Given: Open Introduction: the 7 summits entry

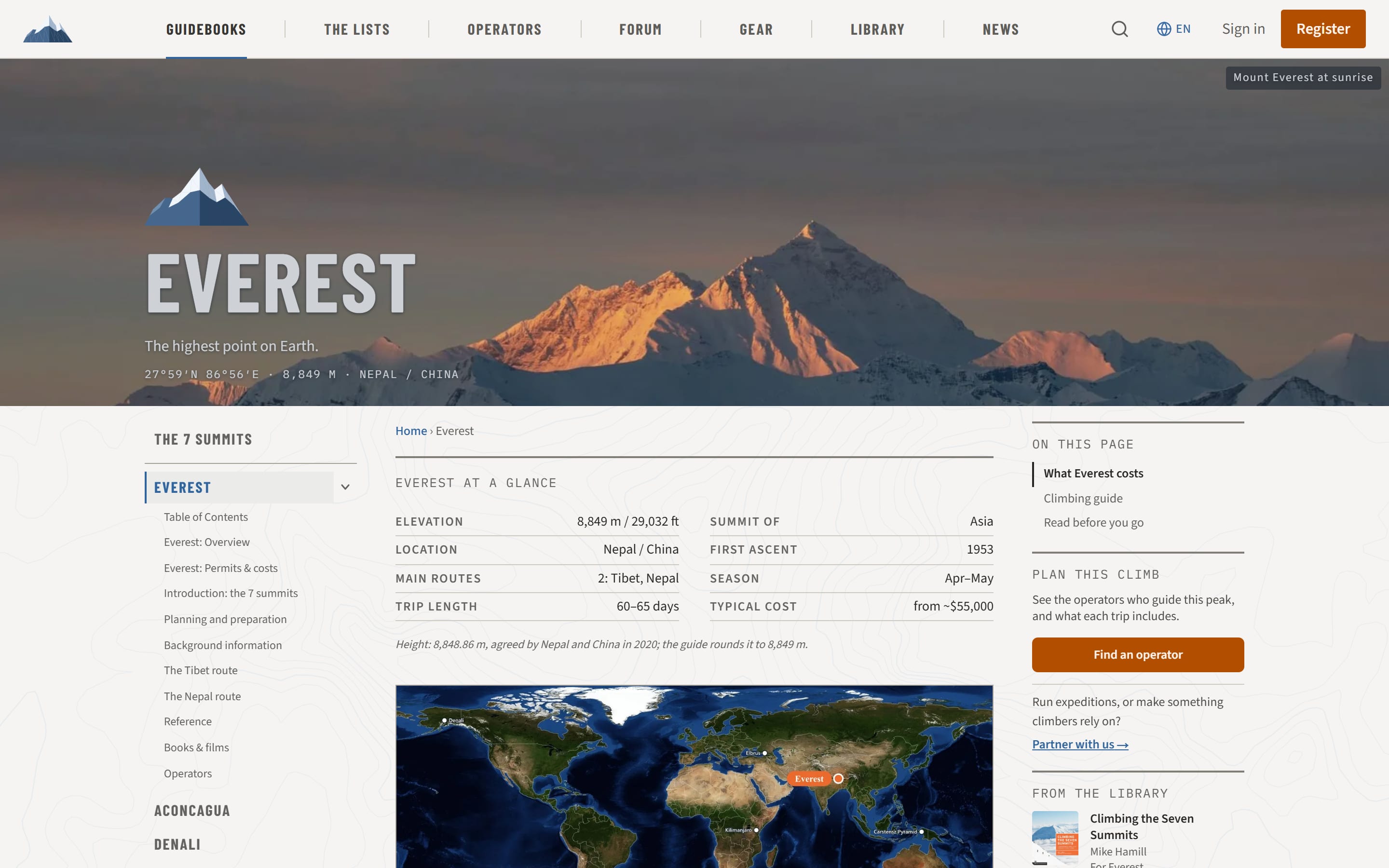Looking at the screenshot, I should tap(231, 593).
